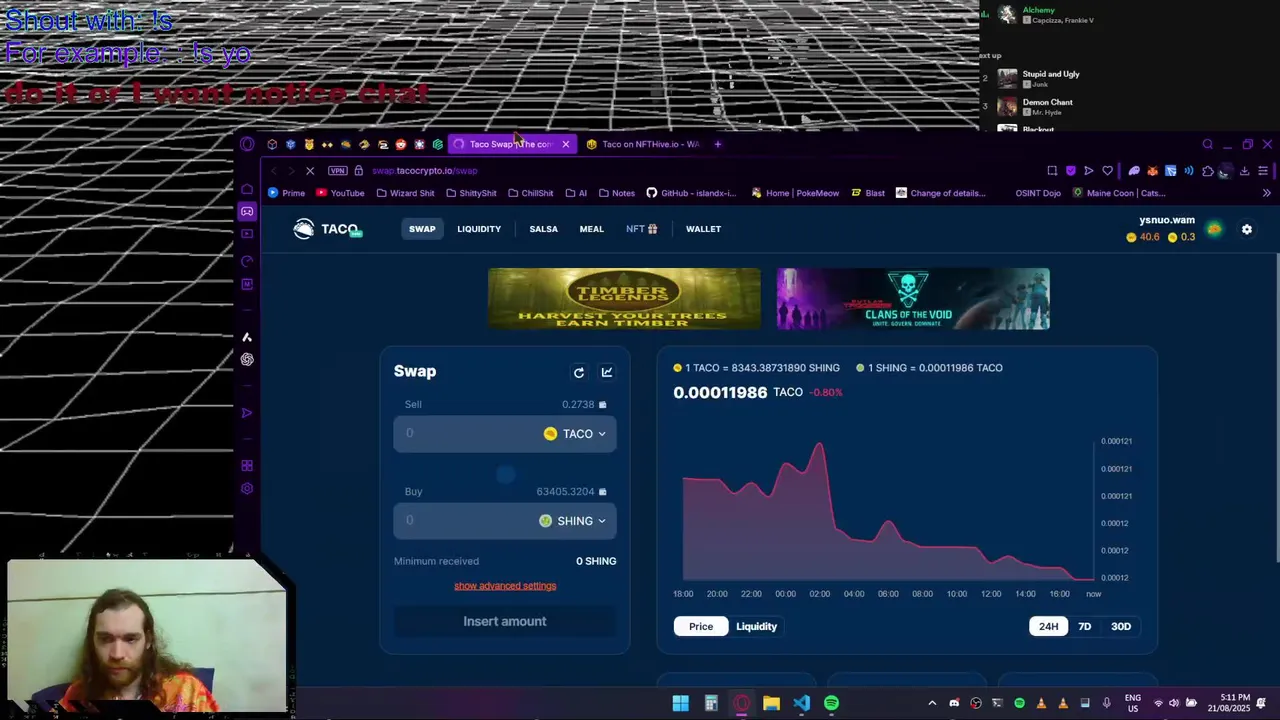The height and width of the screenshot is (720, 1280).
Task: Click the wallet icon beside 0.2738 balance
Action: click(x=602, y=404)
